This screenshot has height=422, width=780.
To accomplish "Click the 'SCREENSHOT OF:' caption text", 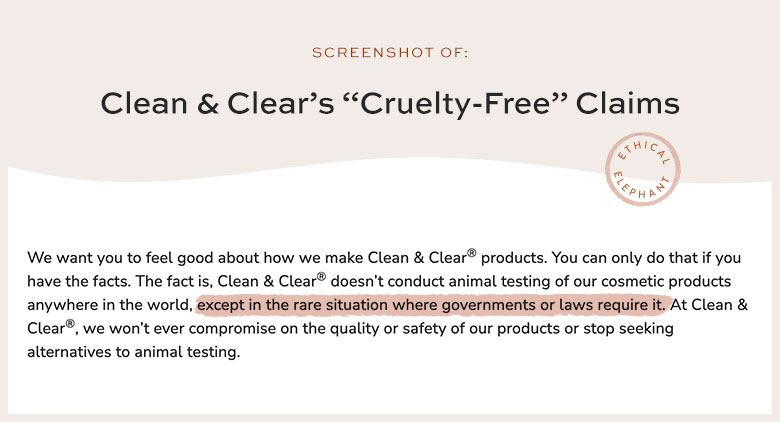I will pyautogui.click(x=390, y=53).
